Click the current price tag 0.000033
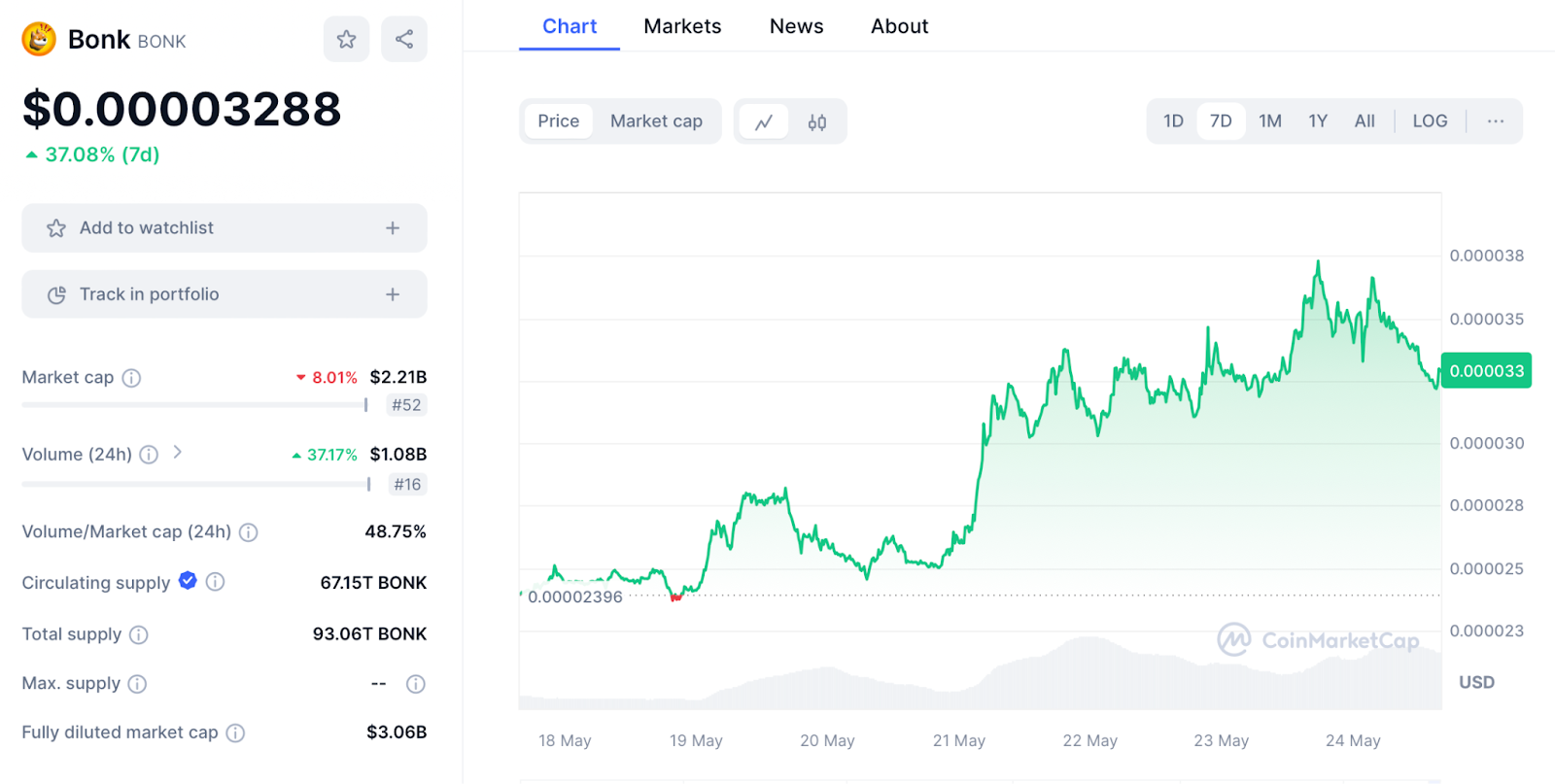The image size is (1555, 784). [x=1486, y=371]
